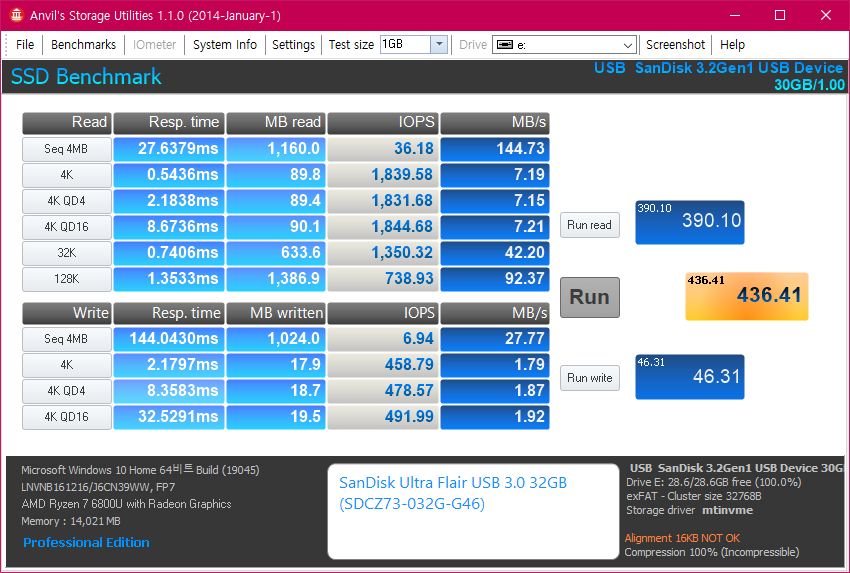Click the Read column header
Viewport: 850px width, 573px height.
[67, 123]
